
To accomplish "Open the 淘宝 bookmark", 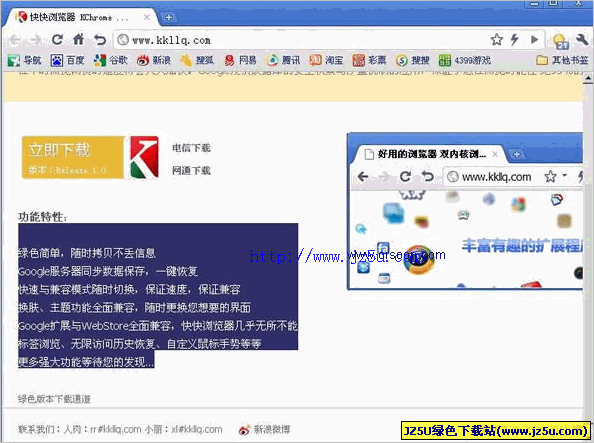I will click(326, 60).
